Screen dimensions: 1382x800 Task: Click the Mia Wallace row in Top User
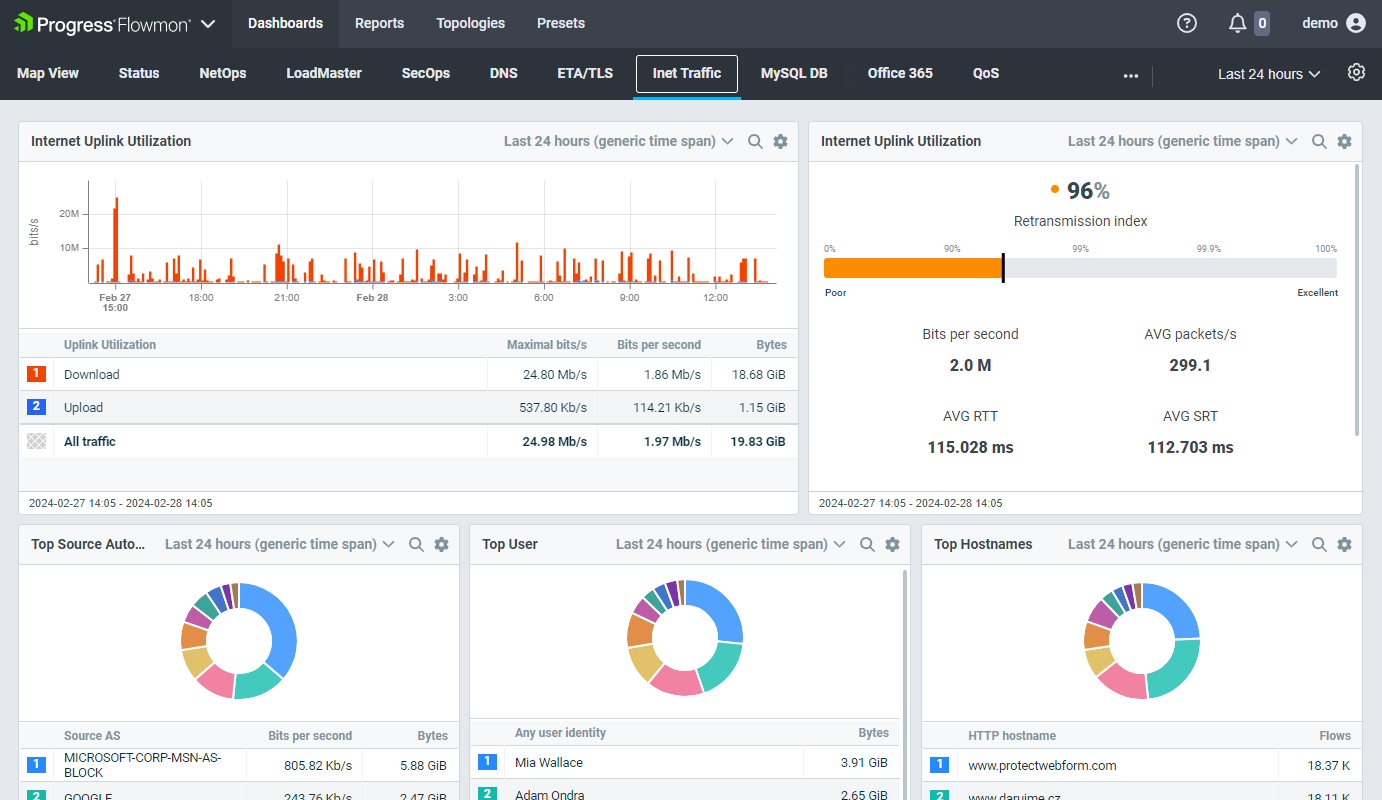tap(548, 763)
